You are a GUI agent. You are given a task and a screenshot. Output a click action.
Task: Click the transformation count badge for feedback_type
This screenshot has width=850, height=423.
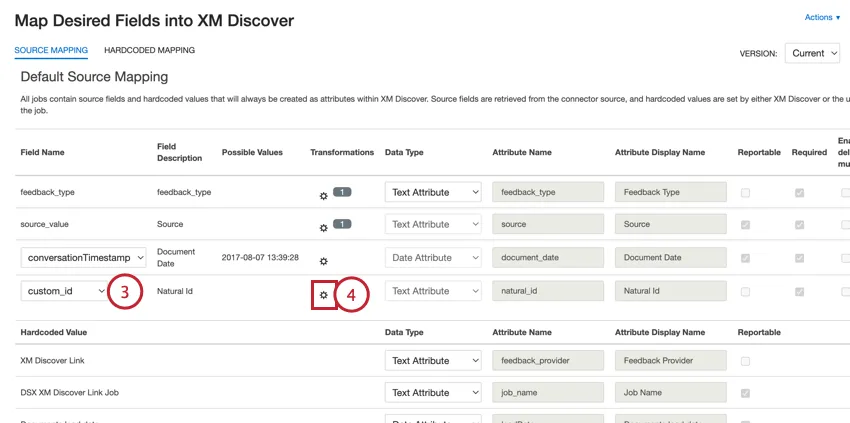pyautogui.click(x=342, y=192)
